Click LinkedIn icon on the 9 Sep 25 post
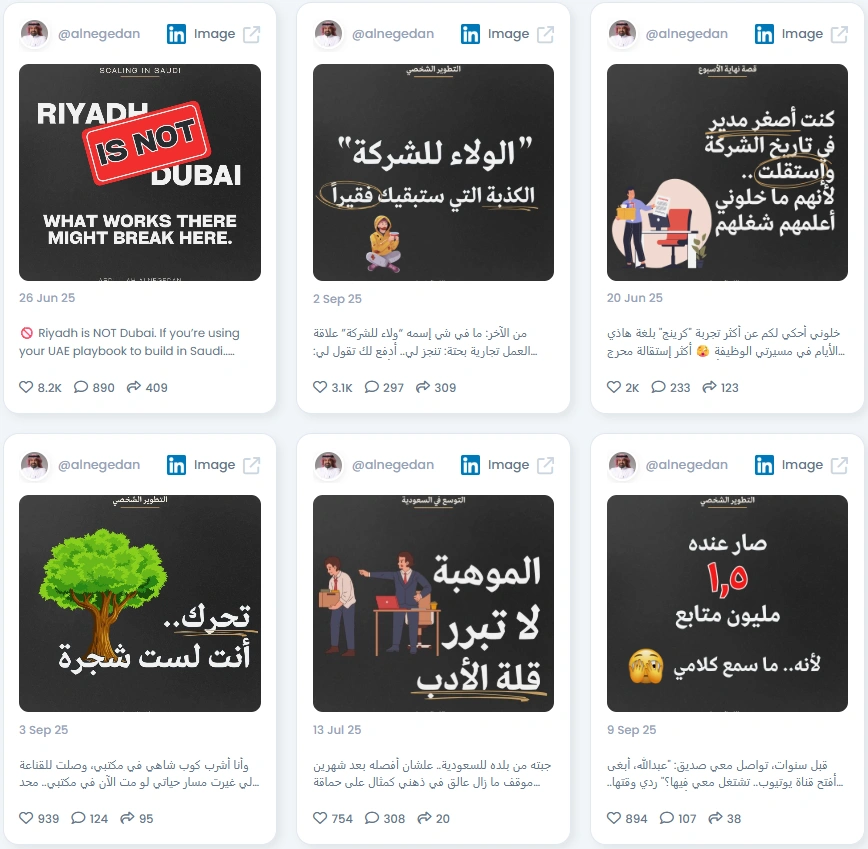Screen dimensions: 868x849 (x=764, y=465)
